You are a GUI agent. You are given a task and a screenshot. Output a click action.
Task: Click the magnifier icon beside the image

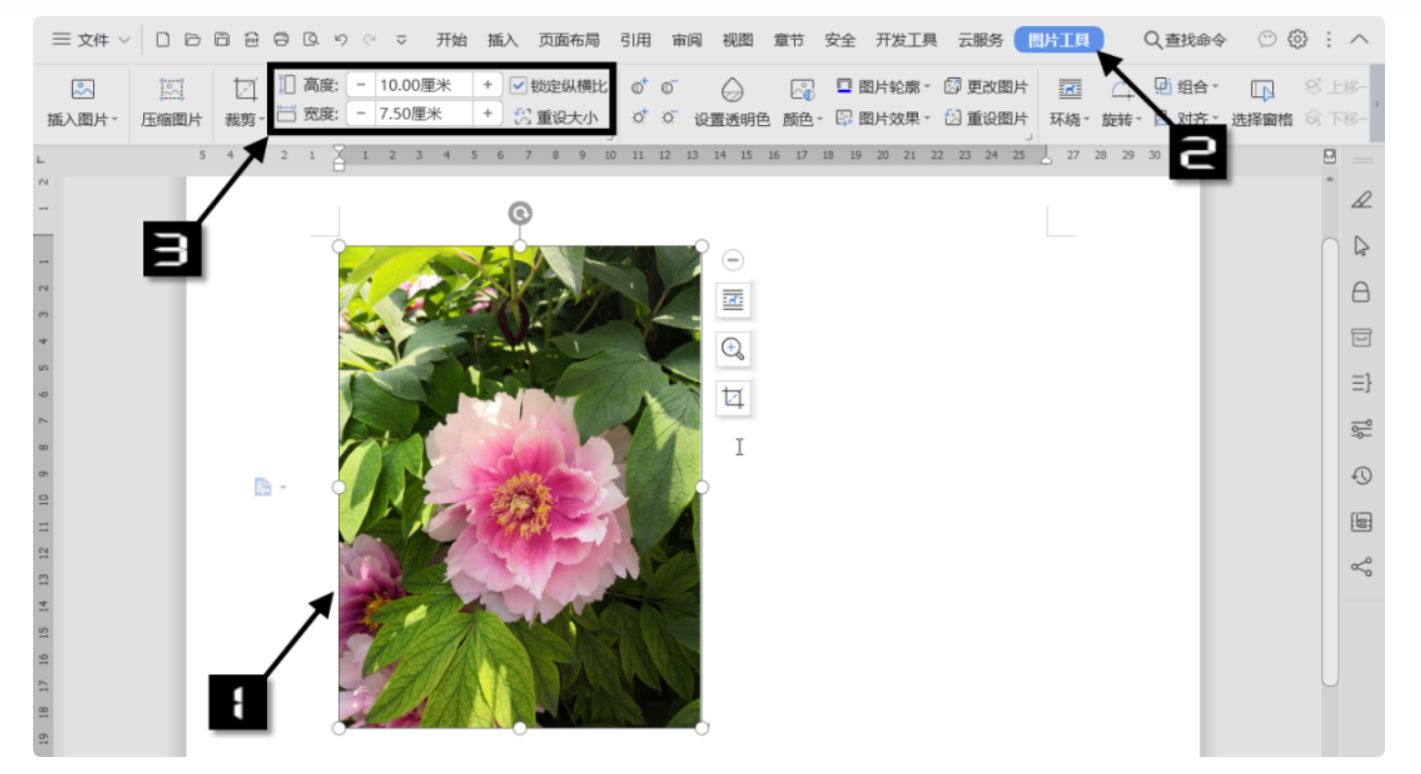pyautogui.click(x=735, y=349)
